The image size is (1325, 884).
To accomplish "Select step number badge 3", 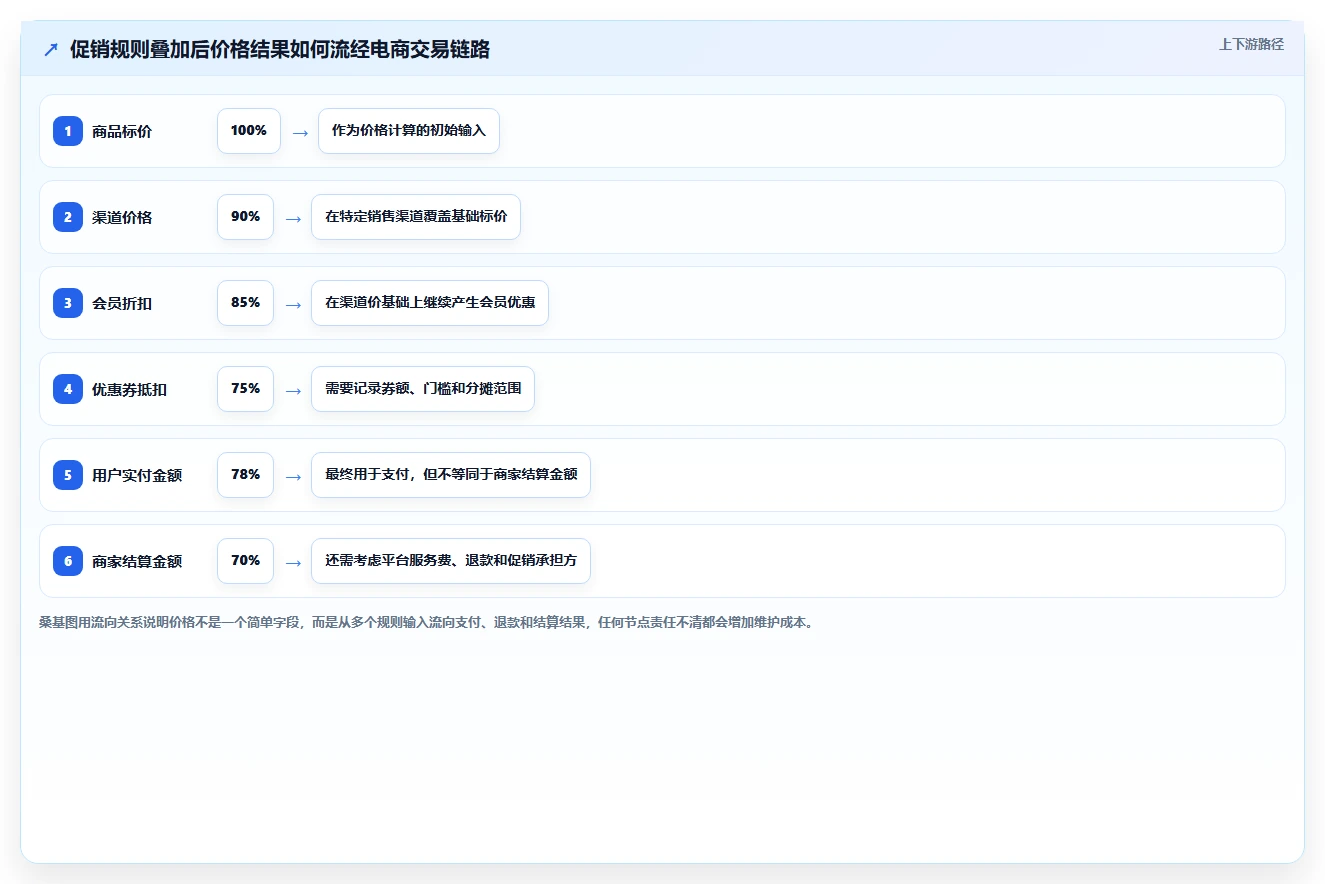I will pos(68,303).
